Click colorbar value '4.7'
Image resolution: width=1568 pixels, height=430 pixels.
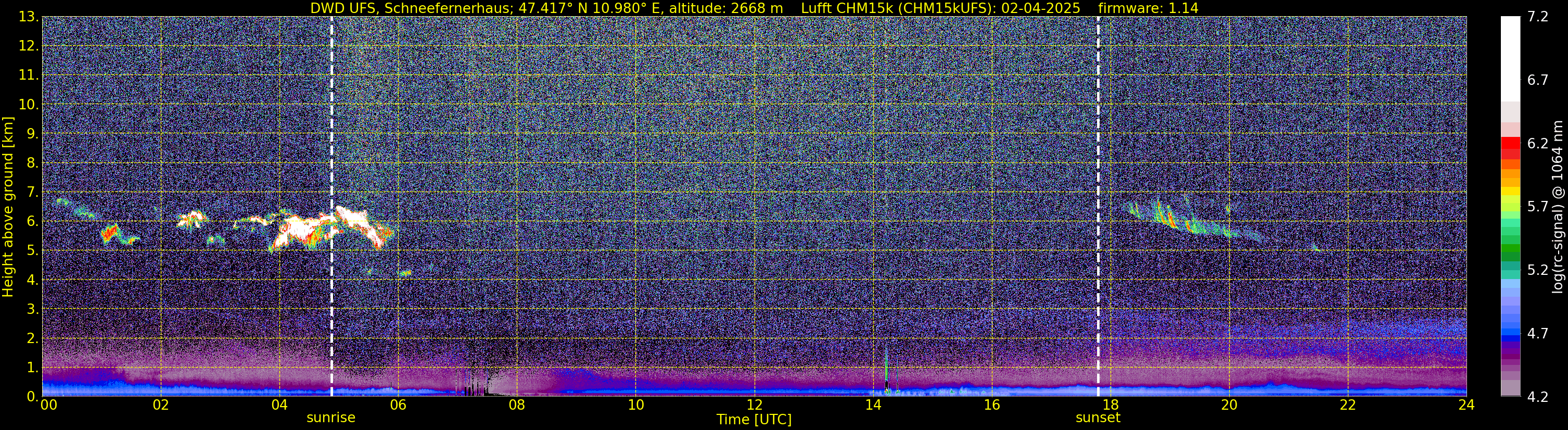[x=1538, y=334]
